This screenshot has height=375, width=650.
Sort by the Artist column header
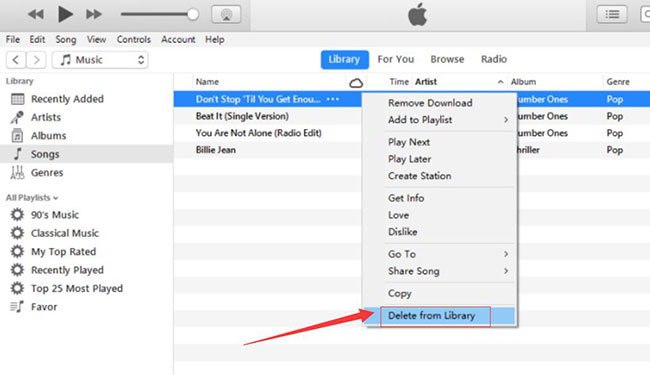[x=426, y=82]
